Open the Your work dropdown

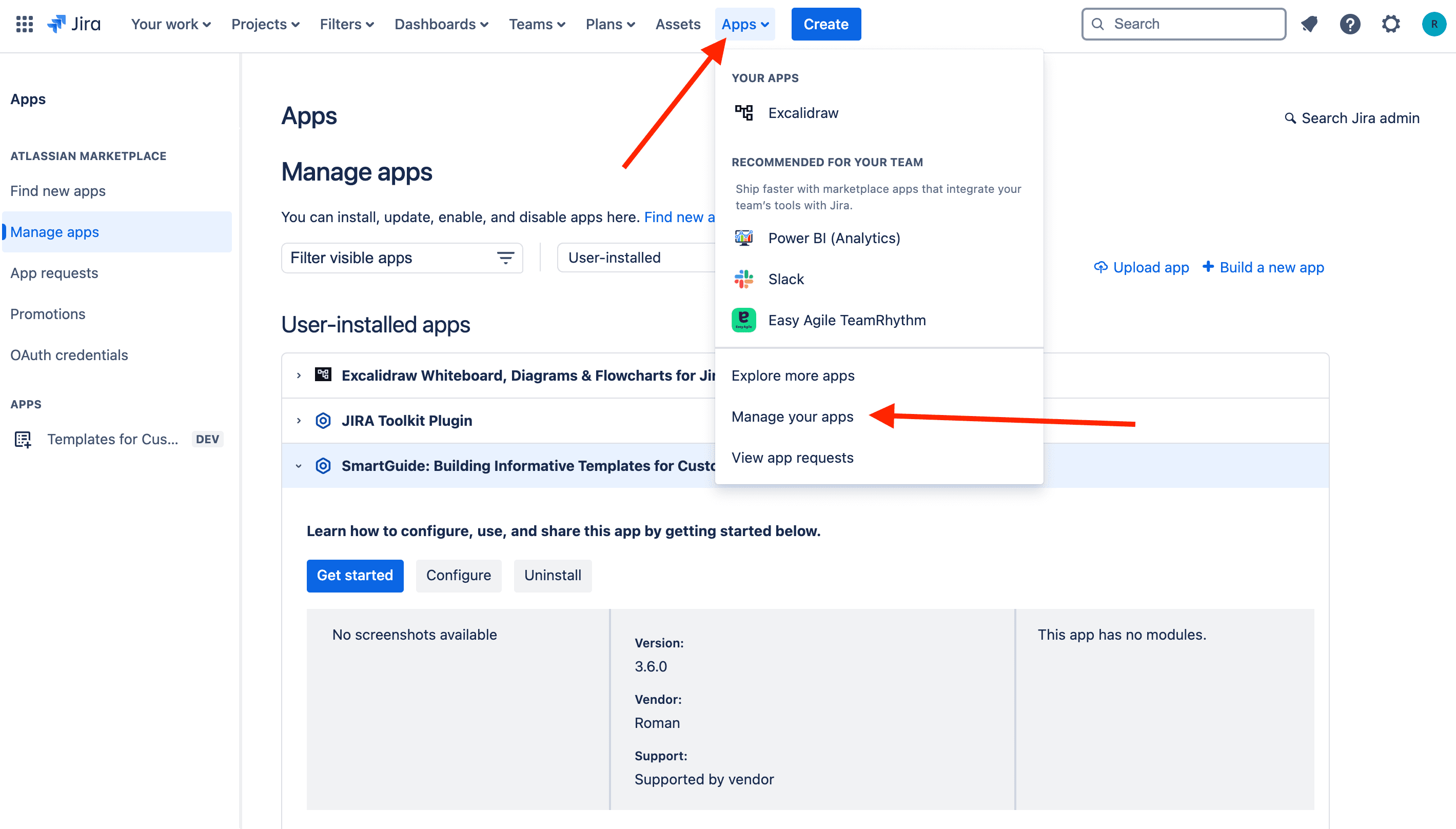(x=171, y=24)
